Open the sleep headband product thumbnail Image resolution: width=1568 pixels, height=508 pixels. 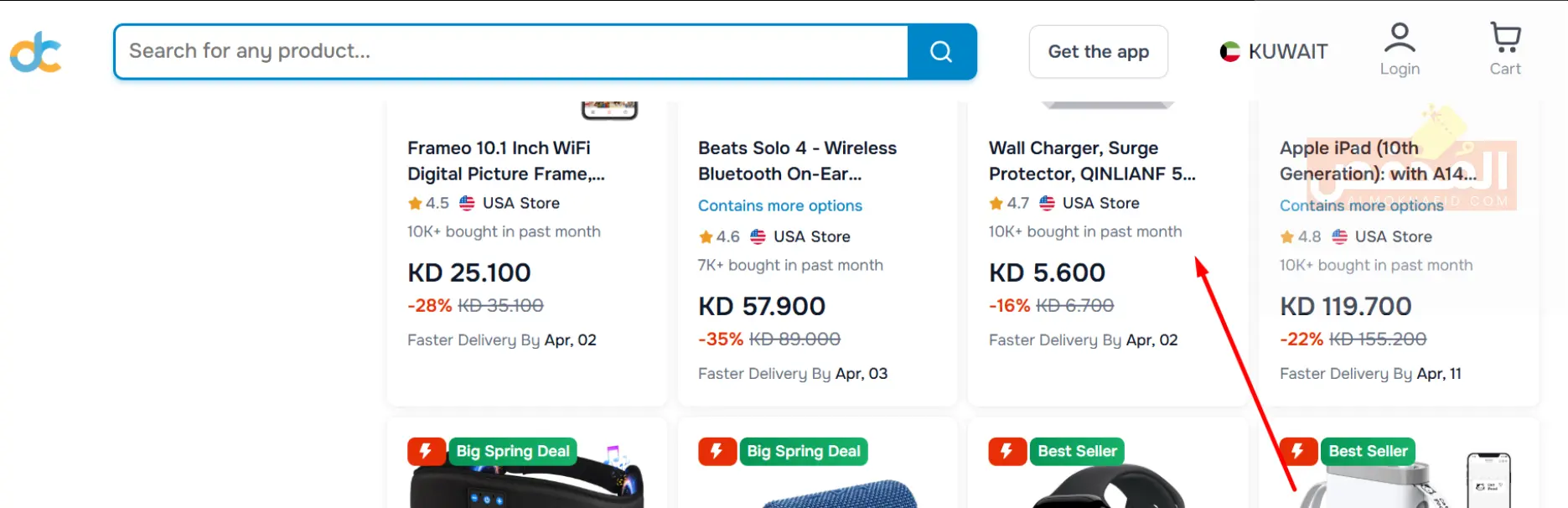[526, 478]
